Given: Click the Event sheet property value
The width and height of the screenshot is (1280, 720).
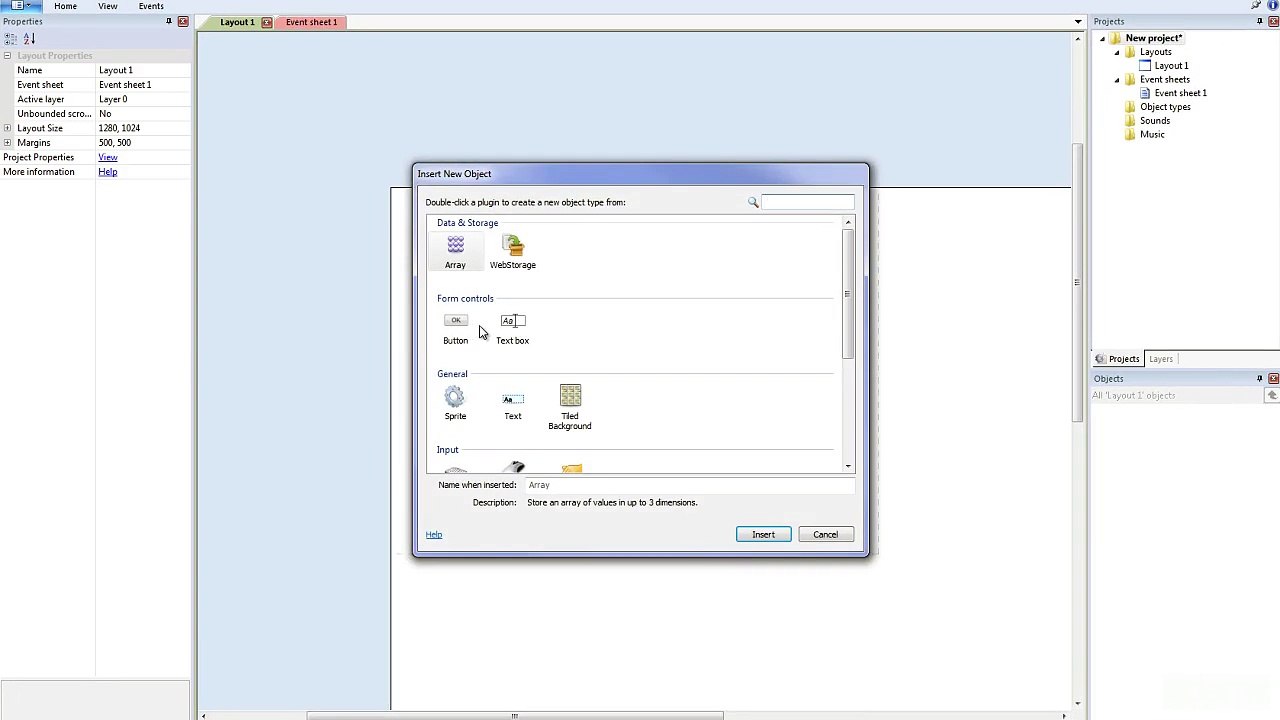Looking at the screenshot, I should point(142,85).
